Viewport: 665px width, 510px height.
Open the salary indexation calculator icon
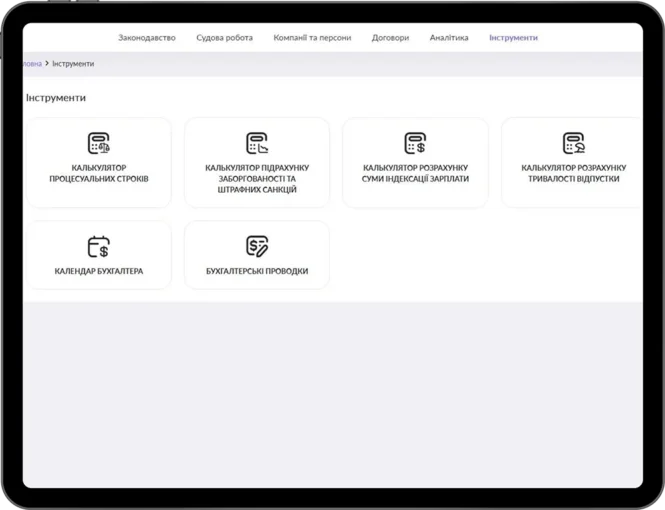pos(415,143)
